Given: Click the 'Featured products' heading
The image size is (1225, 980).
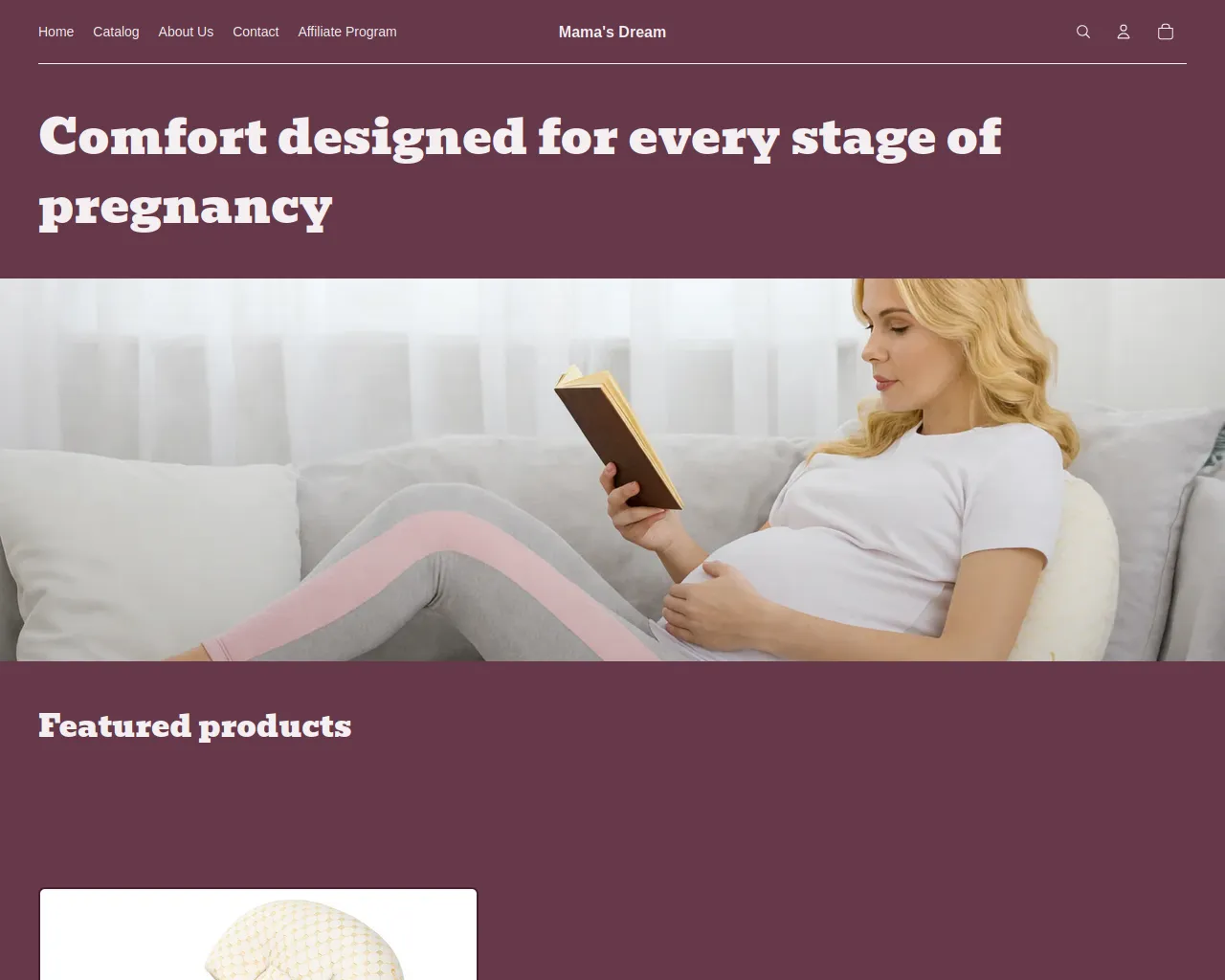Looking at the screenshot, I should (x=194, y=725).
